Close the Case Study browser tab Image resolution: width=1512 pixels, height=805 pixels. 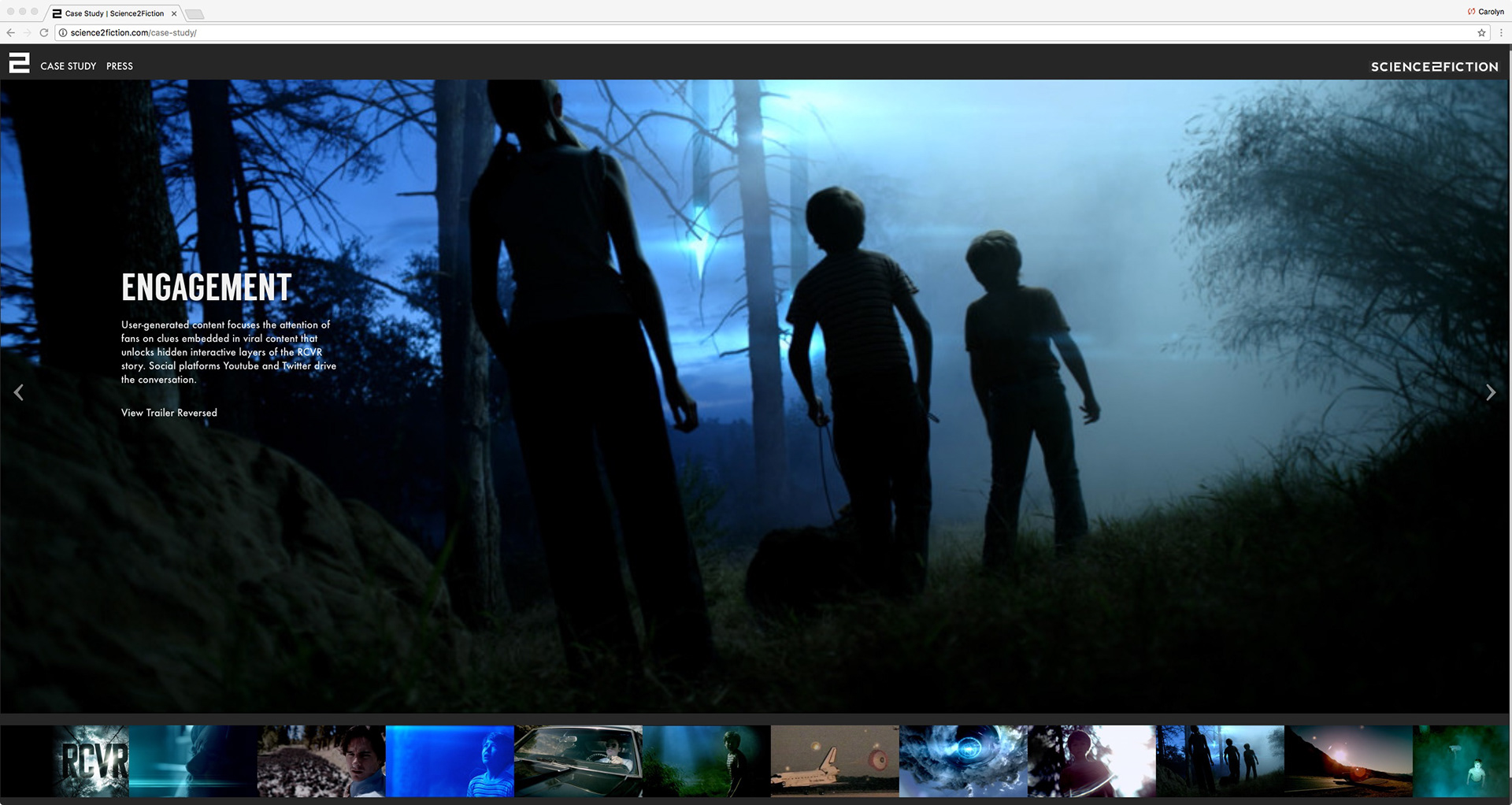coord(174,13)
